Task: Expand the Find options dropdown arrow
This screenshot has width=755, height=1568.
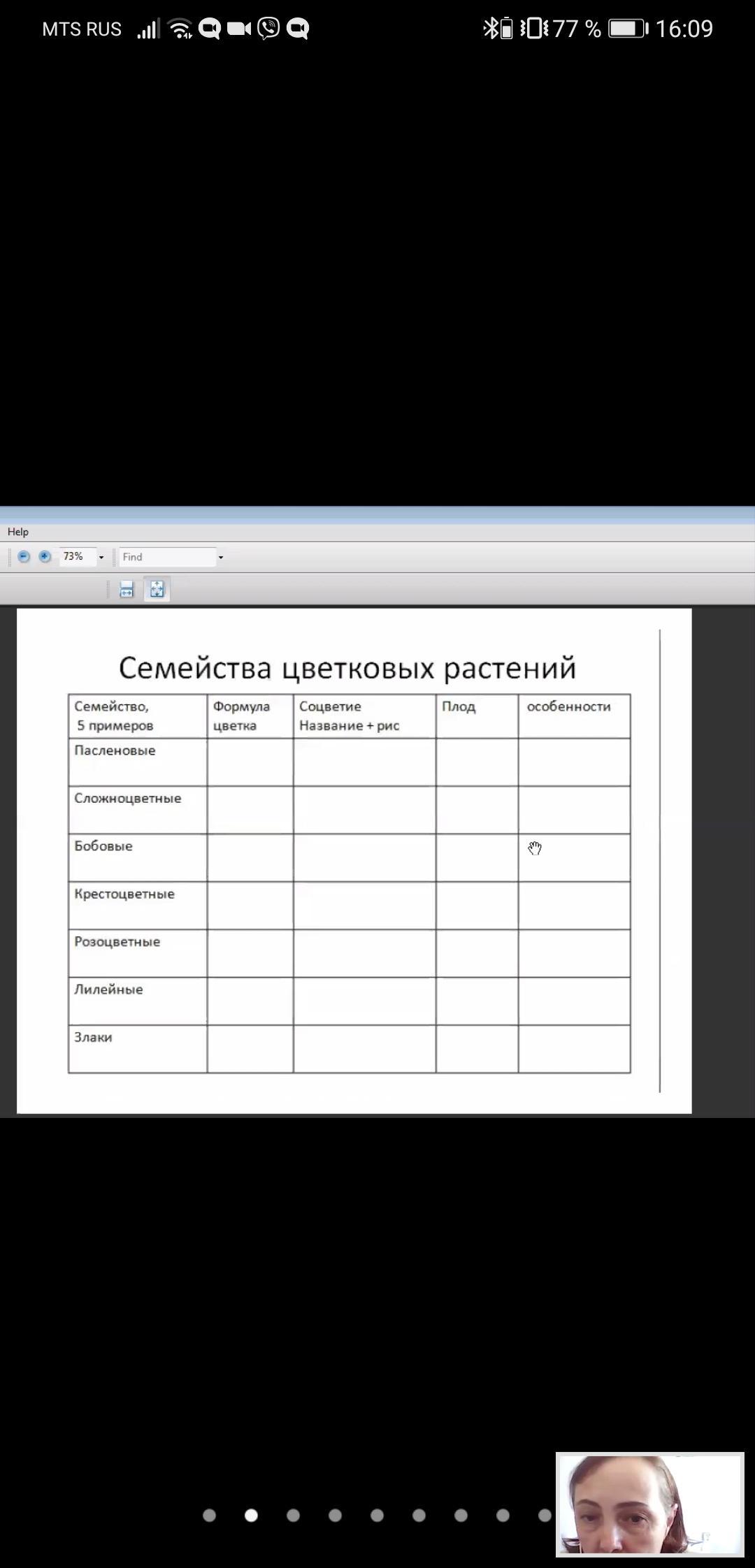Action: (221, 558)
